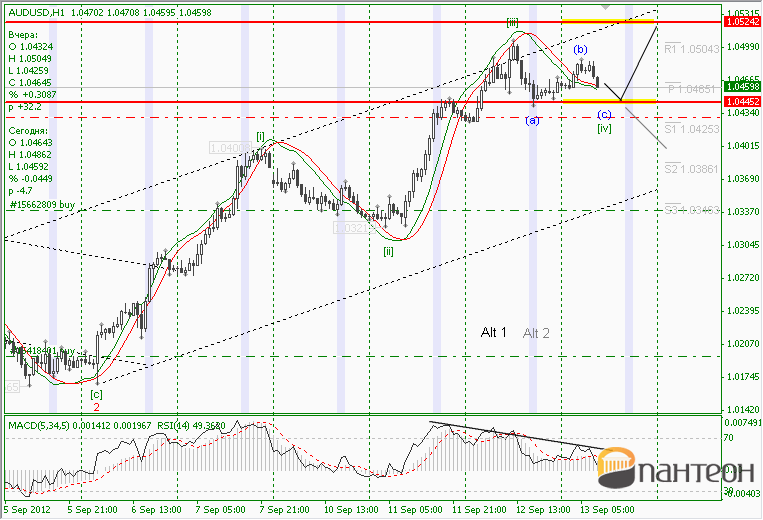Screen dimensions: 763x520
Task: Click the #15418401 buy order label
Action: (43, 350)
